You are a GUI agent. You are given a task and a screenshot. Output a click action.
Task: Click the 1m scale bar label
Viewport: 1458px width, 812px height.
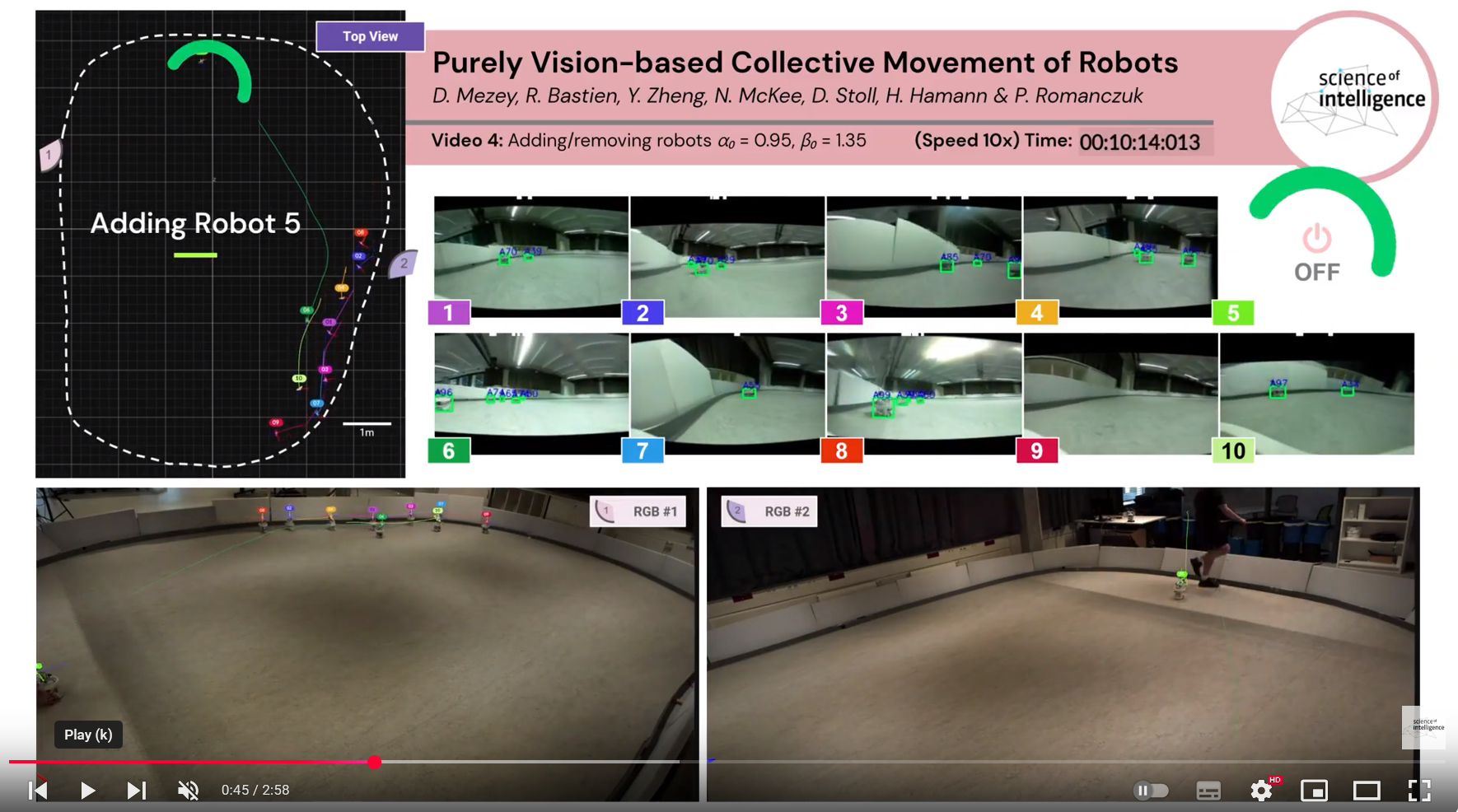[x=367, y=432]
